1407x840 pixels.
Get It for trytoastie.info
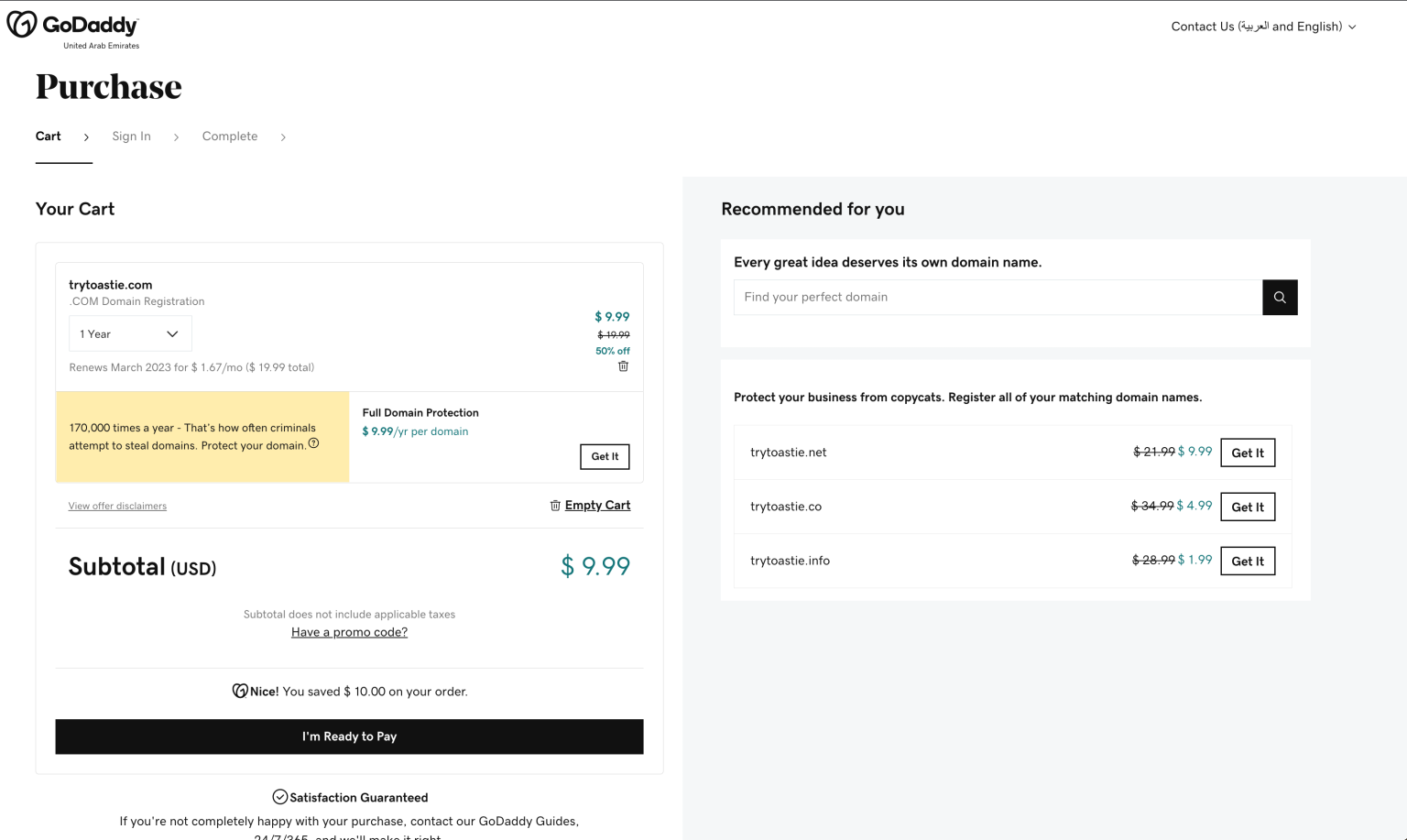coord(1248,561)
